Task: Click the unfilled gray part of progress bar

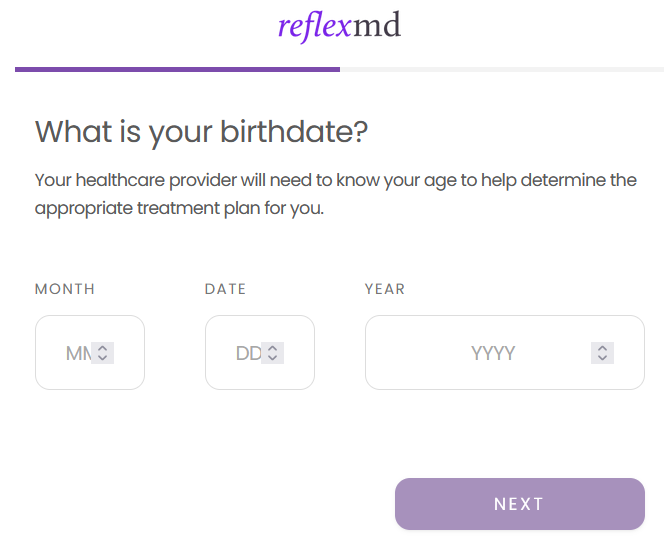Action: click(500, 69)
